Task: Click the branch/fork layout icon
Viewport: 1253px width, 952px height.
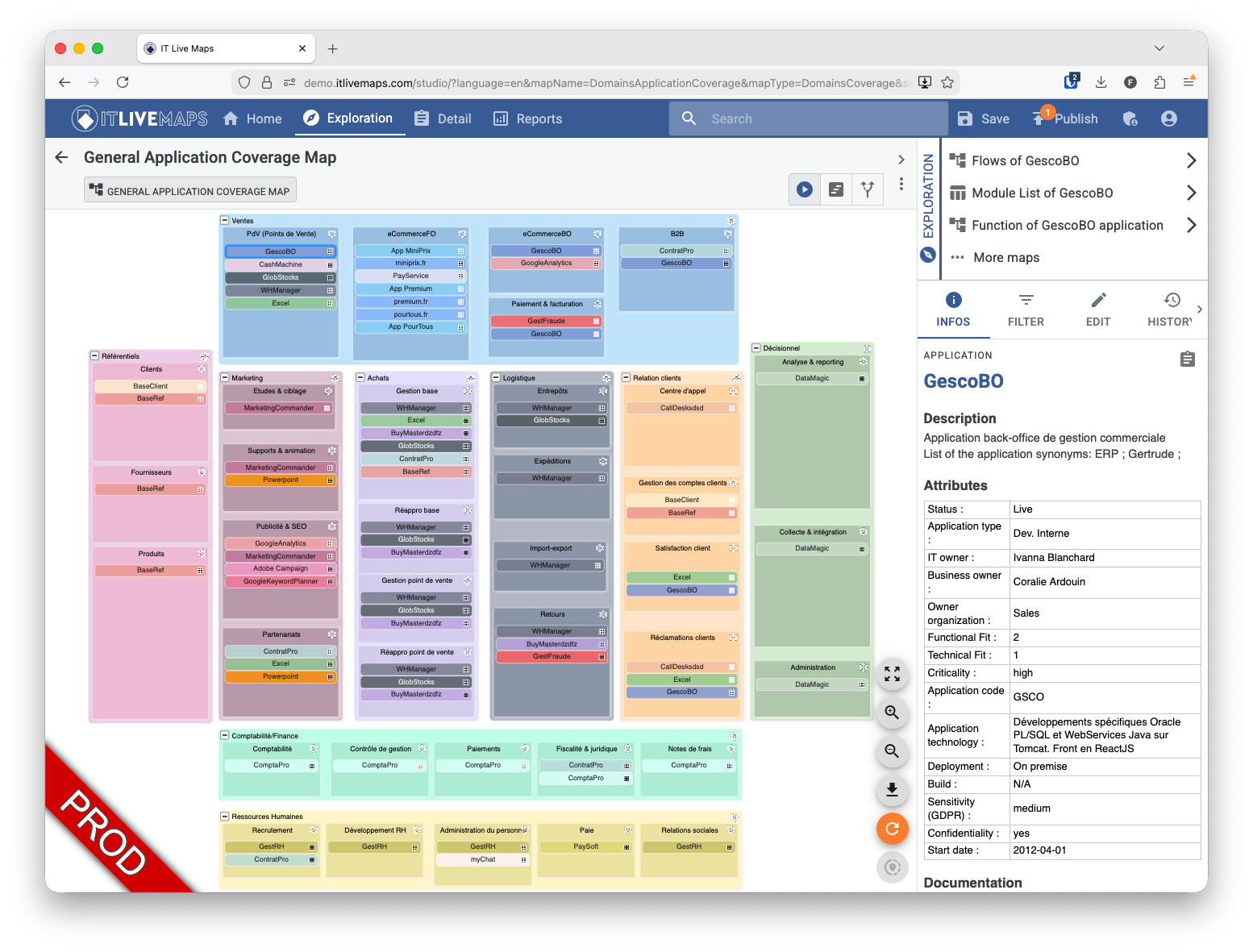Action: pos(868,189)
